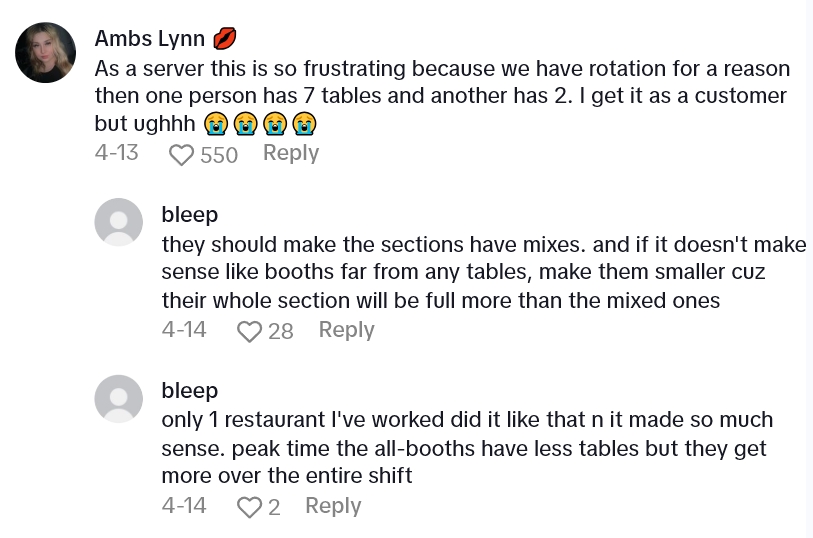Click bleep's avatar on the "only 1 restaurant" reply
The height and width of the screenshot is (538, 813).
click(118, 398)
